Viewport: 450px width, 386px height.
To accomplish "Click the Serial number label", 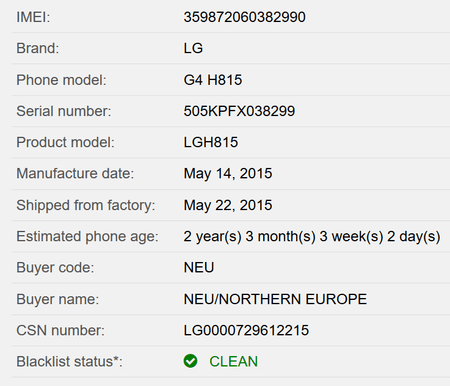I will (x=64, y=111).
